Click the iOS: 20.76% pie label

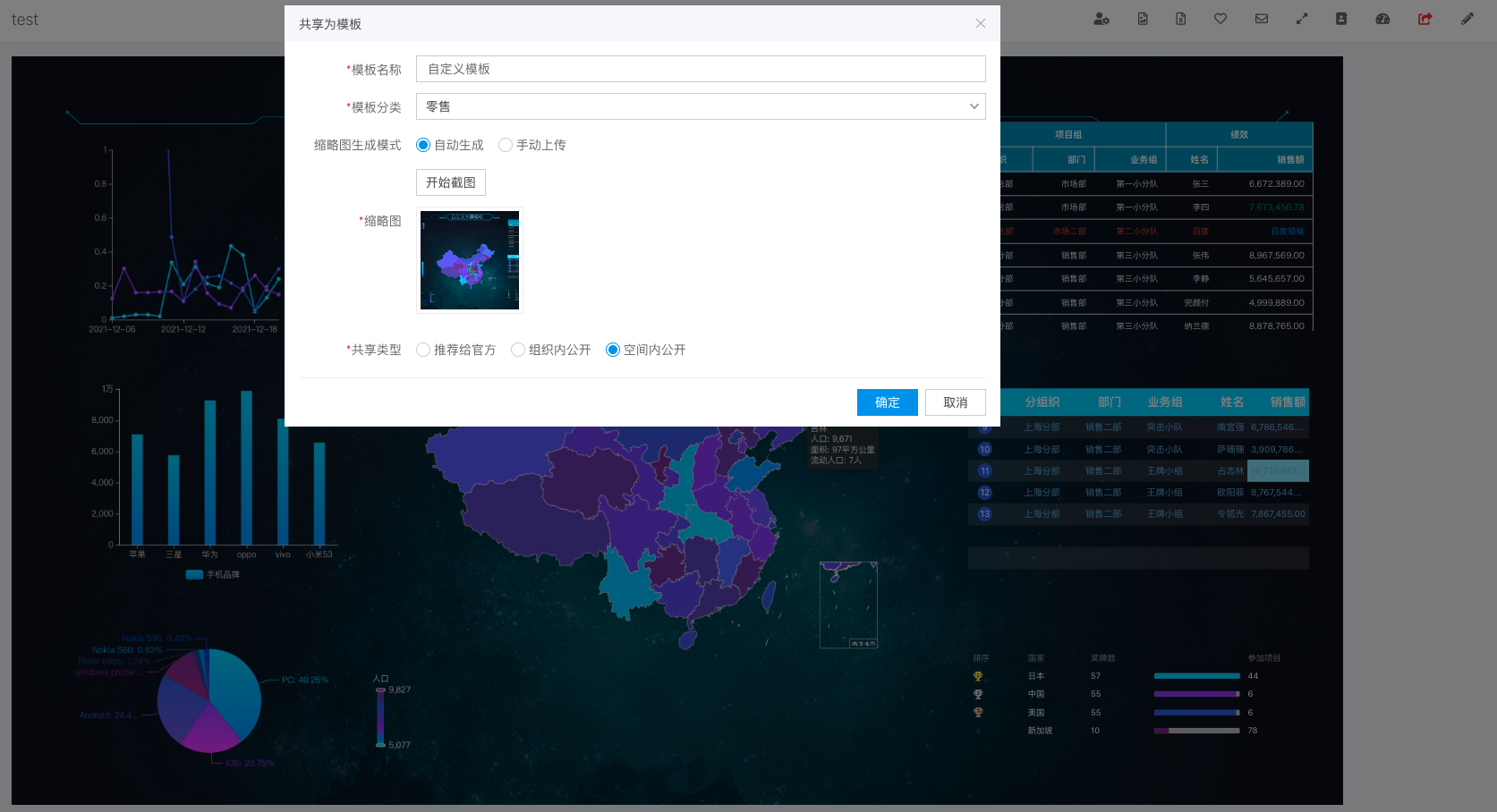tap(250, 763)
